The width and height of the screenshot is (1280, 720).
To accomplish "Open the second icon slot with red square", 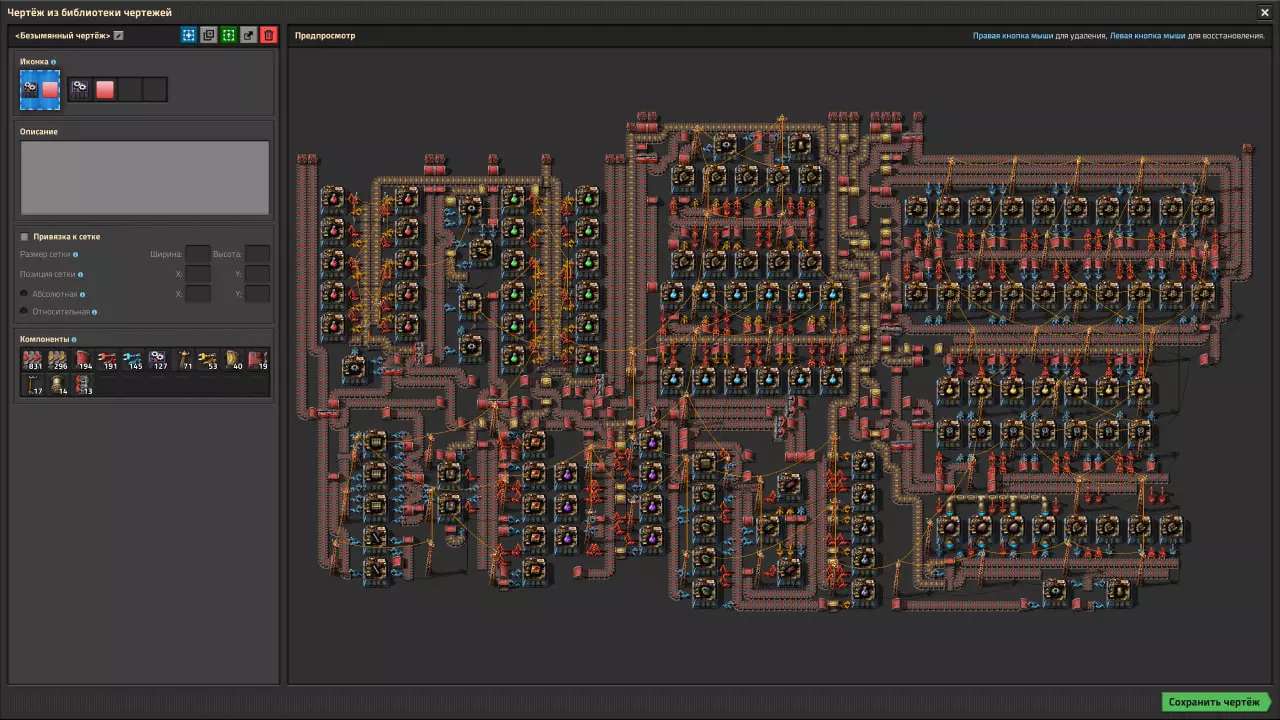I will coord(105,90).
